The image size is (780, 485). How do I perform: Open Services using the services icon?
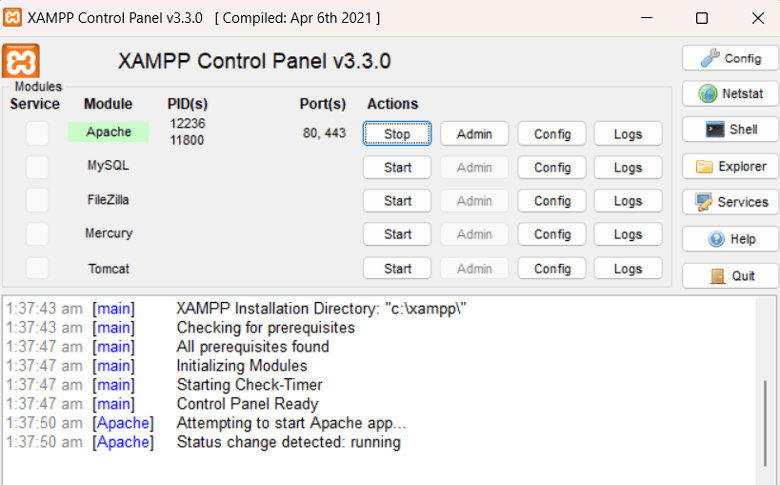click(x=730, y=202)
